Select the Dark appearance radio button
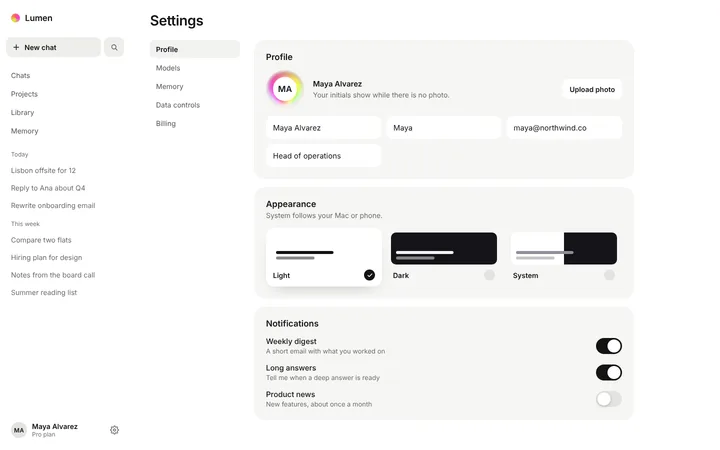Viewport: 720px width, 450px height. 489,275
